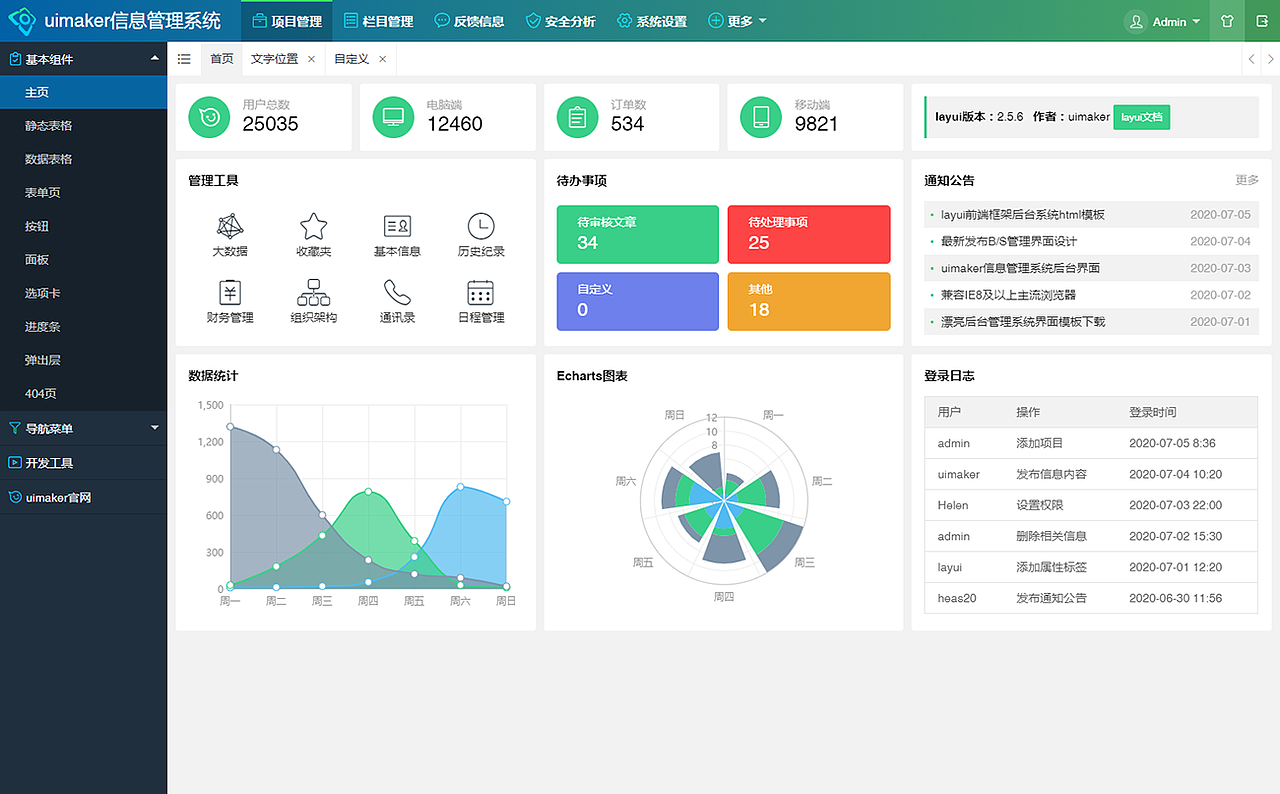
Task: Open the 更多 menu in the top bar
Action: point(737,20)
